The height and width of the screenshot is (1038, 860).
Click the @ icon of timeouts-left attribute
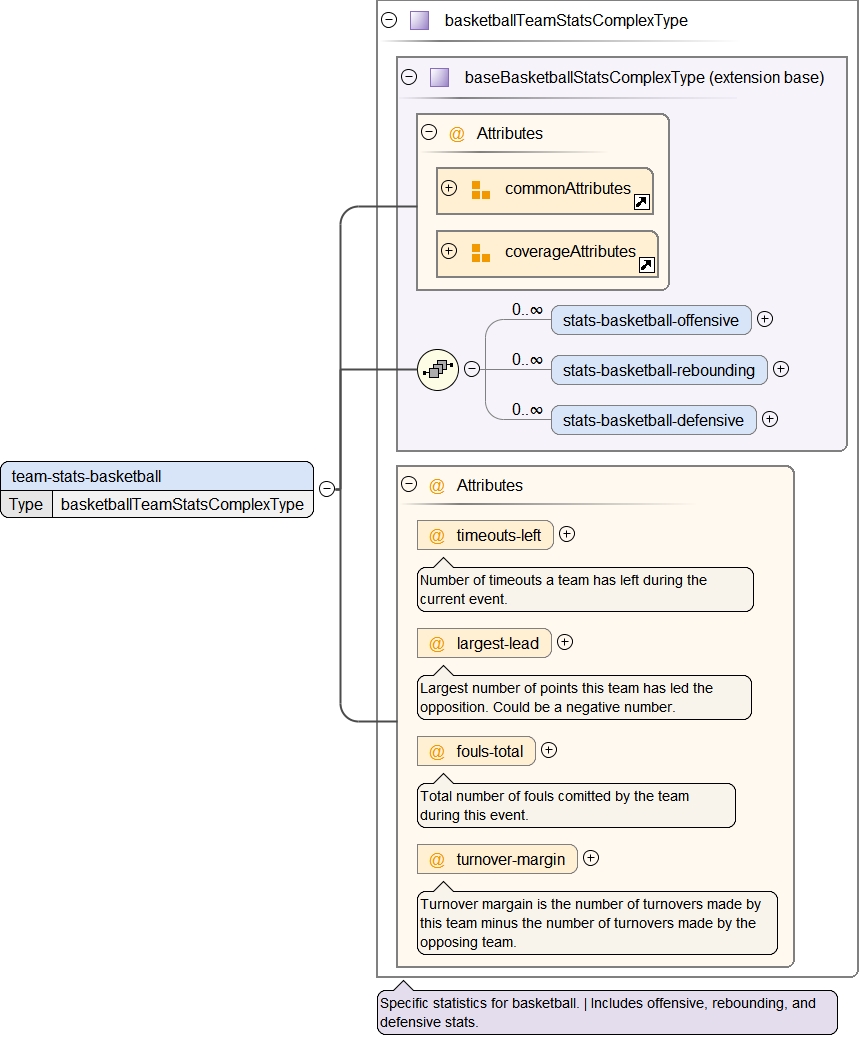pyautogui.click(x=437, y=536)
